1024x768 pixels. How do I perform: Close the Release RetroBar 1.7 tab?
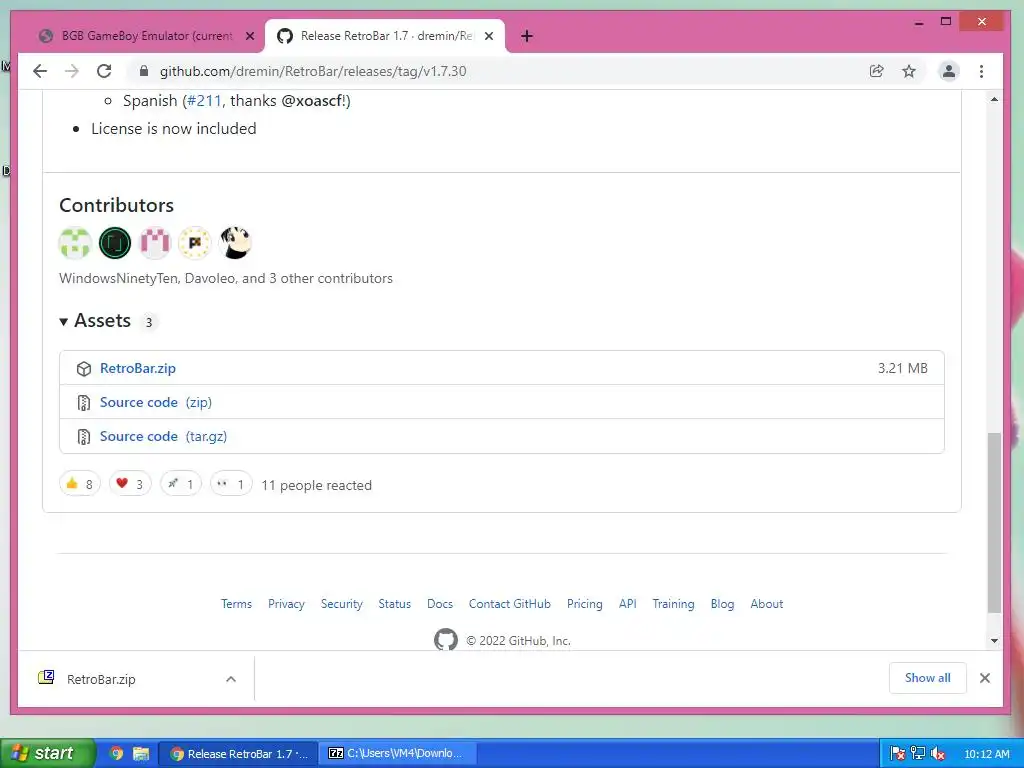[x=488, y=36]
